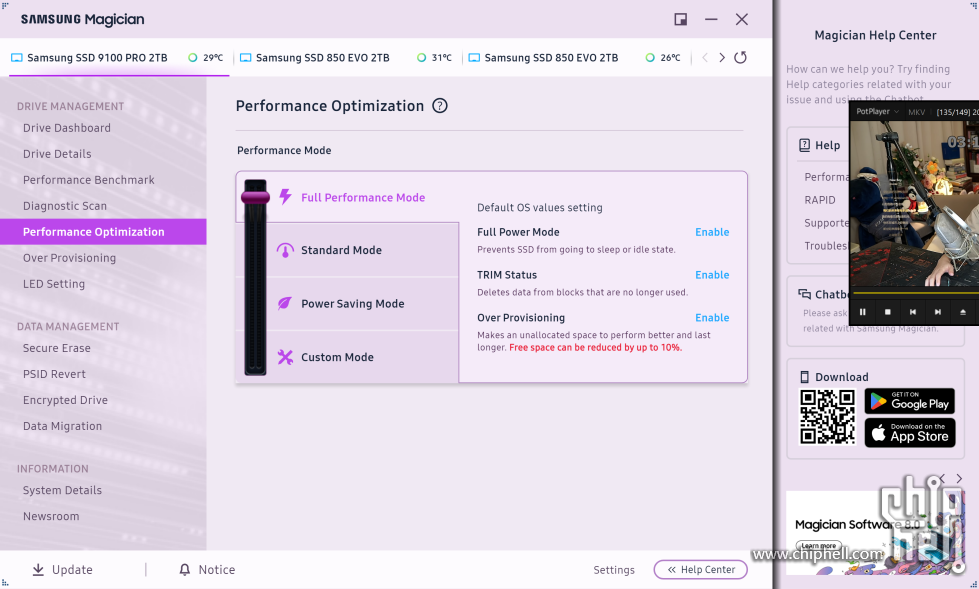This screenshot has width=979, height=589.
Task: Click the 26°C temperature indicator
Action: (x=663, y=57)
